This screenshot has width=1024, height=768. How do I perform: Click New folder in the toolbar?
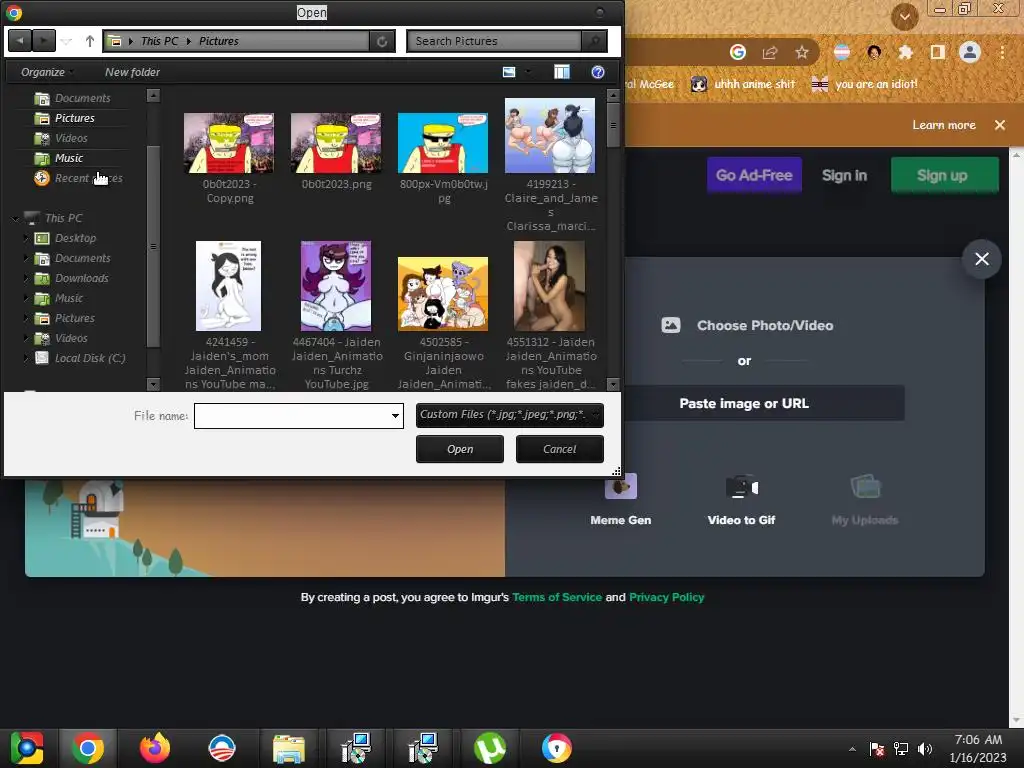coord(132,72)
